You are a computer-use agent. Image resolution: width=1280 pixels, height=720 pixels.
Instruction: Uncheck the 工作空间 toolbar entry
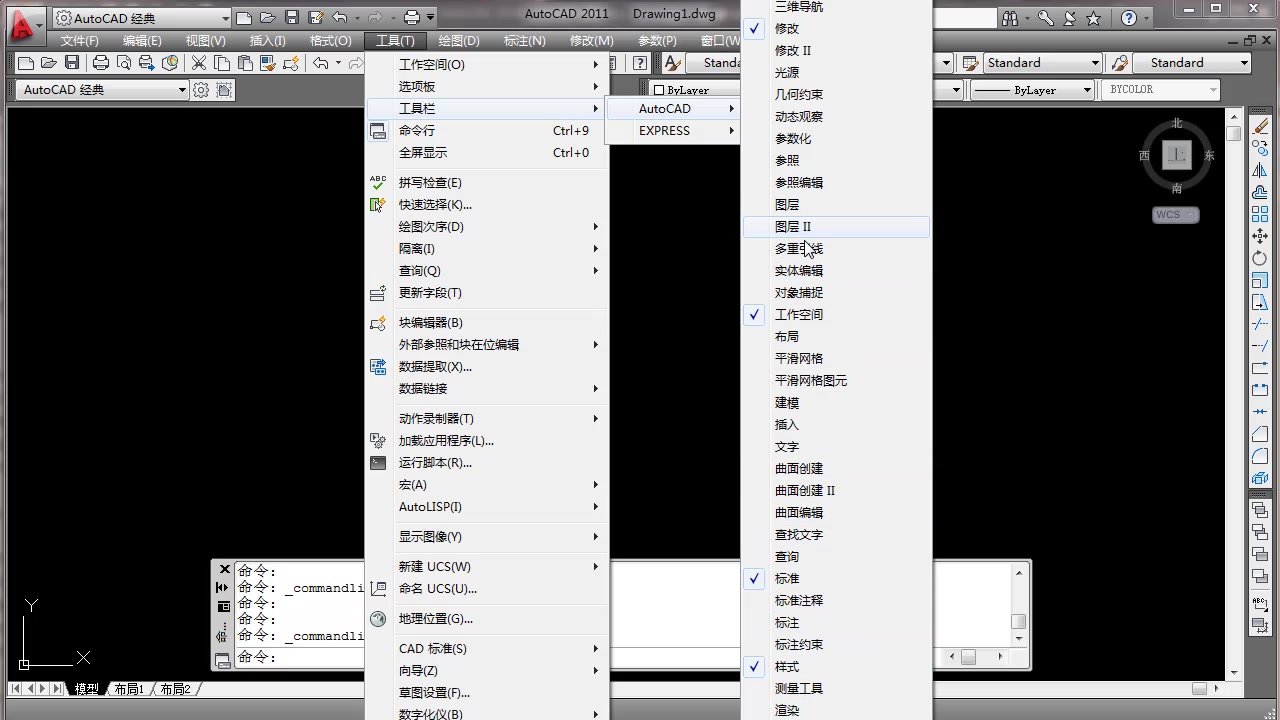(x=836, y=315)
